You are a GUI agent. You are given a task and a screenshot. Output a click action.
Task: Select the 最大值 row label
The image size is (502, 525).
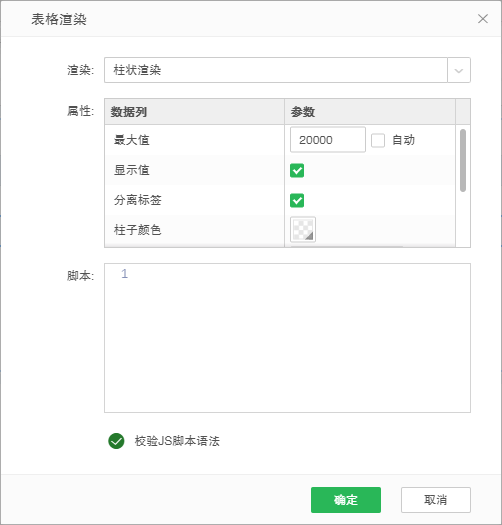coord(132,140)
